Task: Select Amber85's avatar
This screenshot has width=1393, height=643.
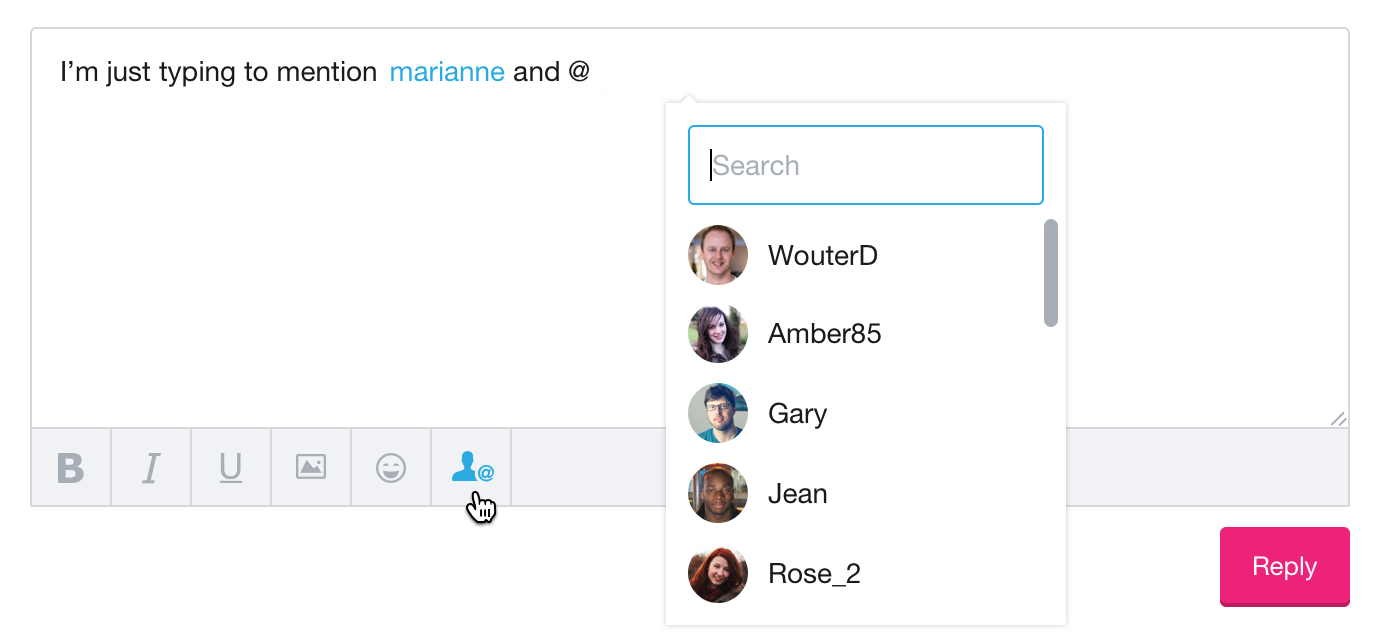Action: tap(718, 334)
